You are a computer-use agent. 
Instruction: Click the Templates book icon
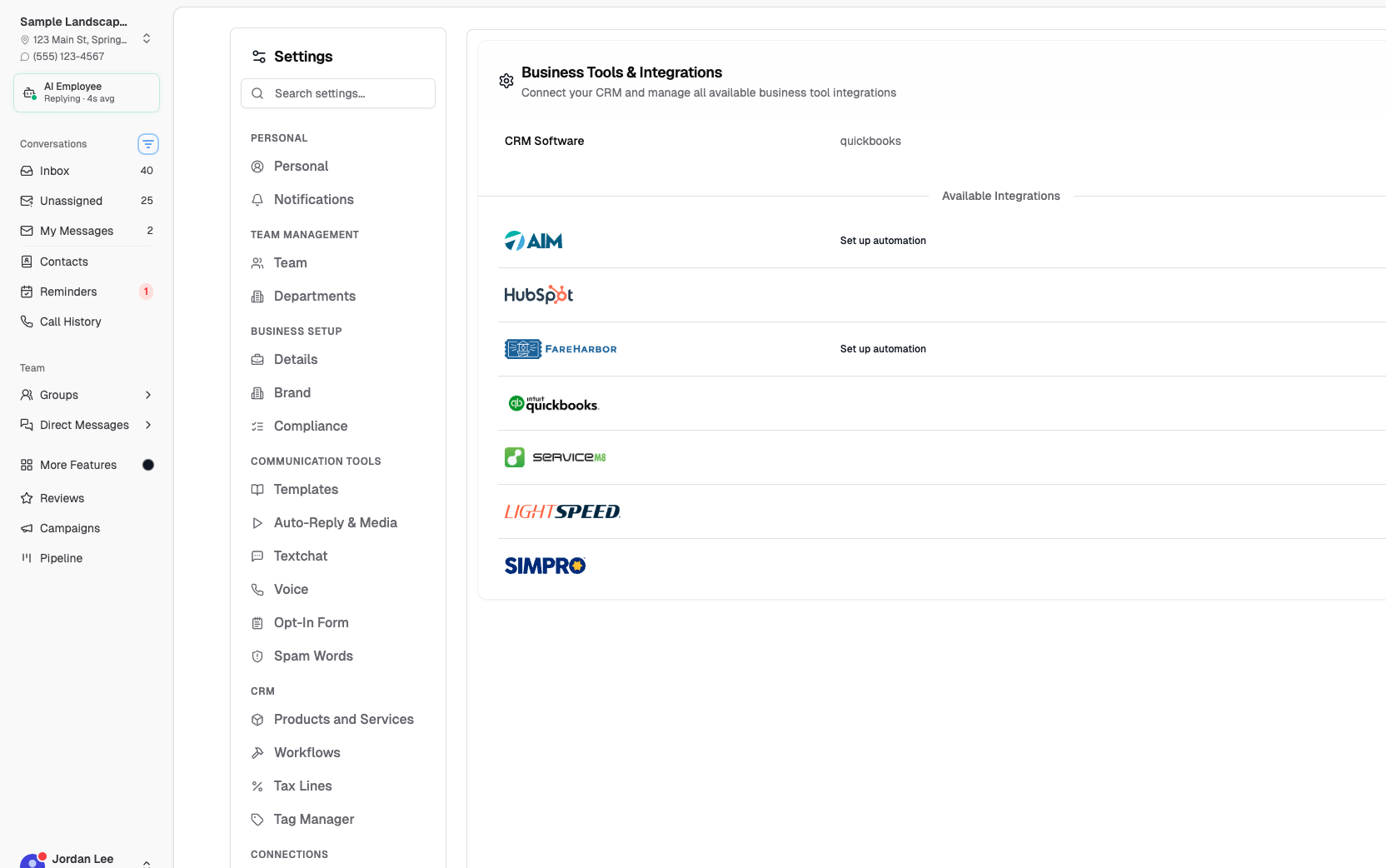coord(257,490)
